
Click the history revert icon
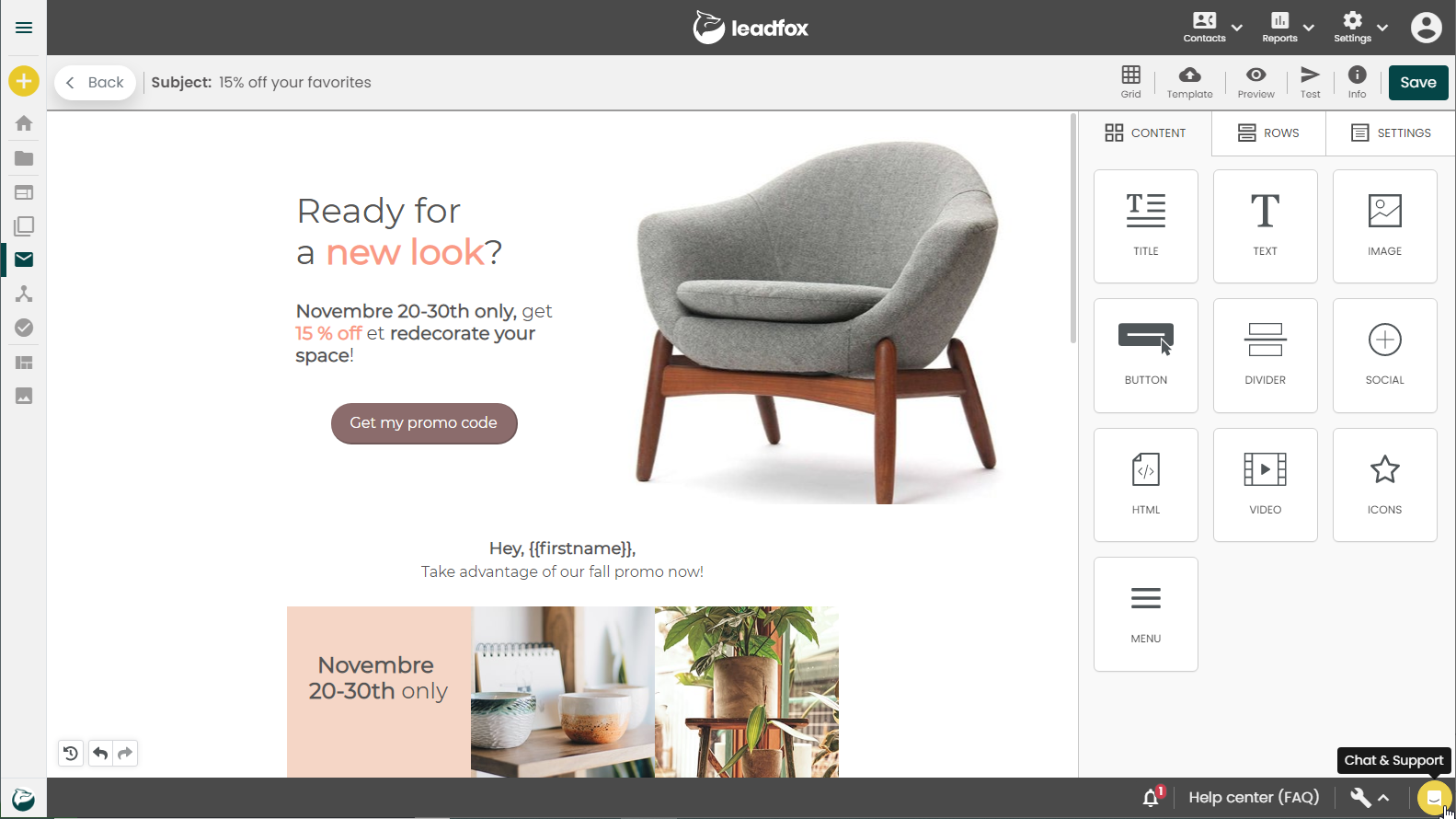point(71,753)
